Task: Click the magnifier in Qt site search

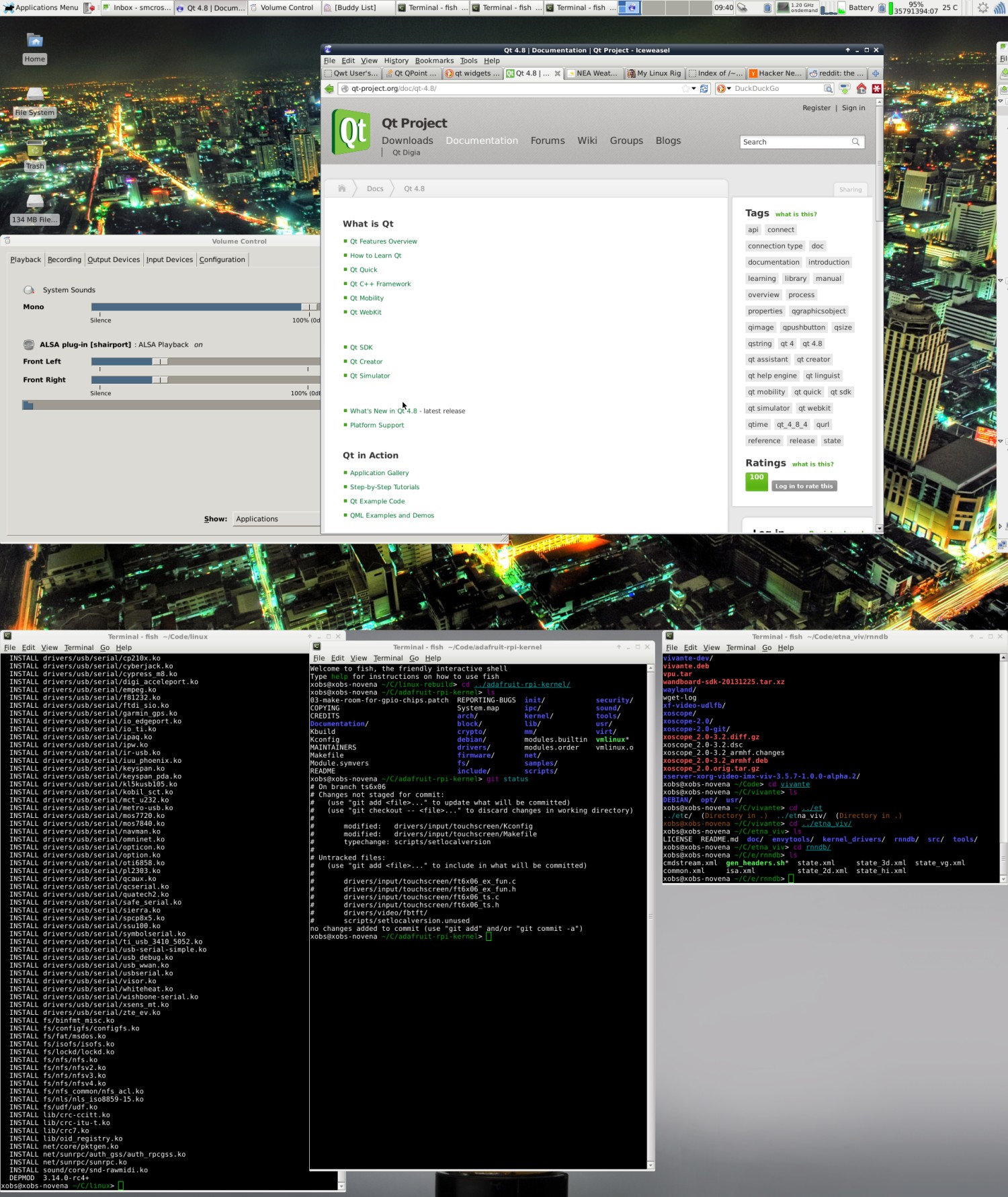Action: pos(855,142)
